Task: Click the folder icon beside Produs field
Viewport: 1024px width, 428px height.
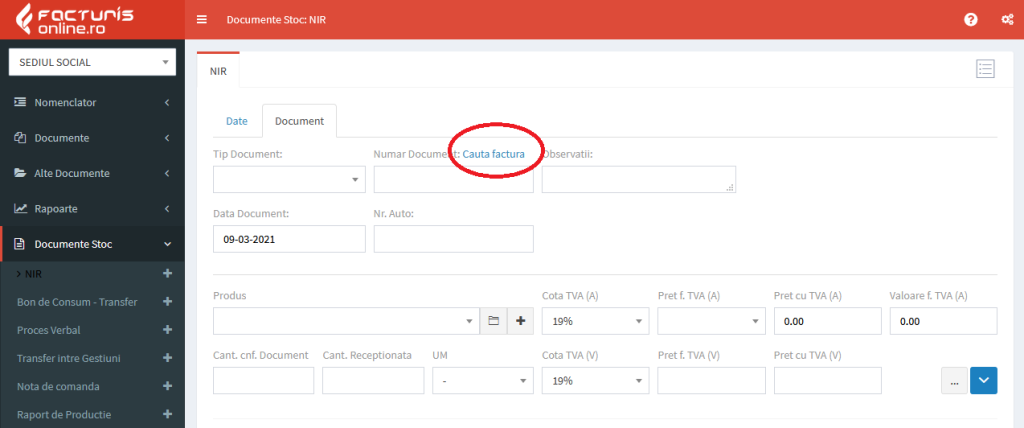Action: (x=494, y=321)
